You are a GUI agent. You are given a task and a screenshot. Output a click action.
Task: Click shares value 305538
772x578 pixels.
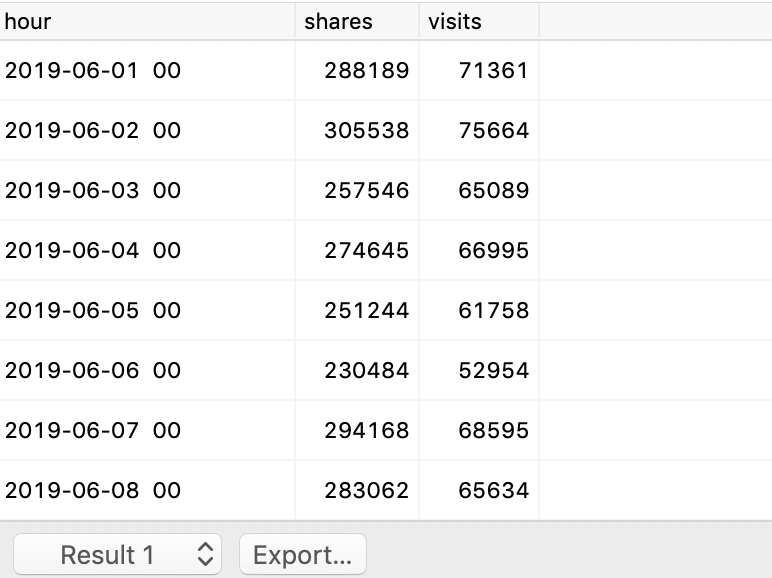(366, 131)
